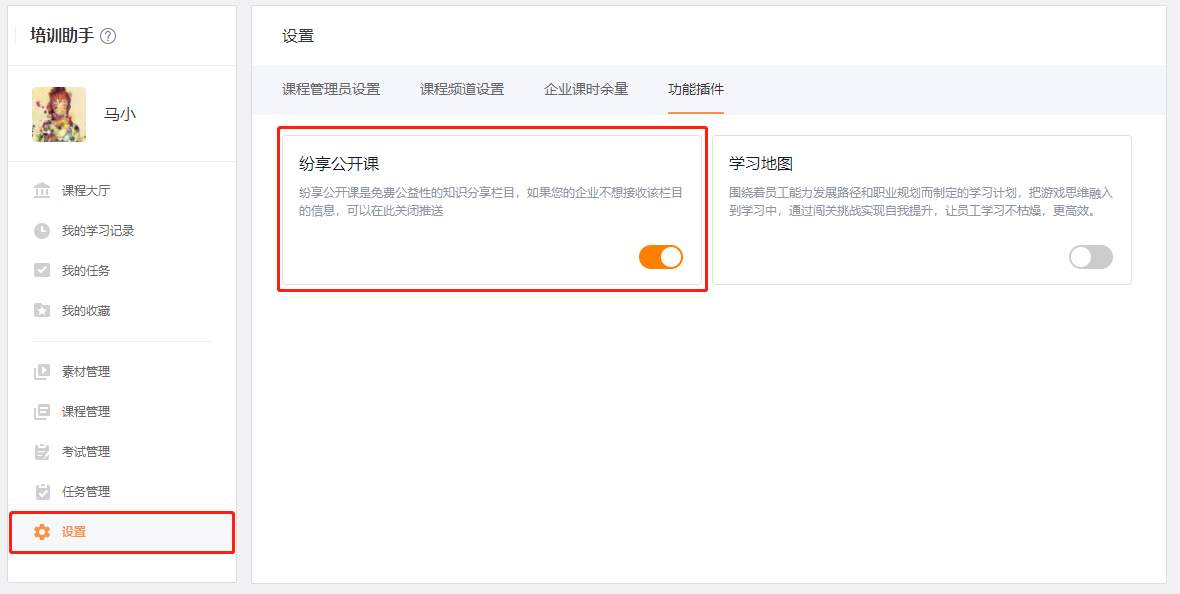The height and width of the screenshot is (594, 1180).
Task: Select the 企业课时余量 tab
Action: click(x=586, y=90)
